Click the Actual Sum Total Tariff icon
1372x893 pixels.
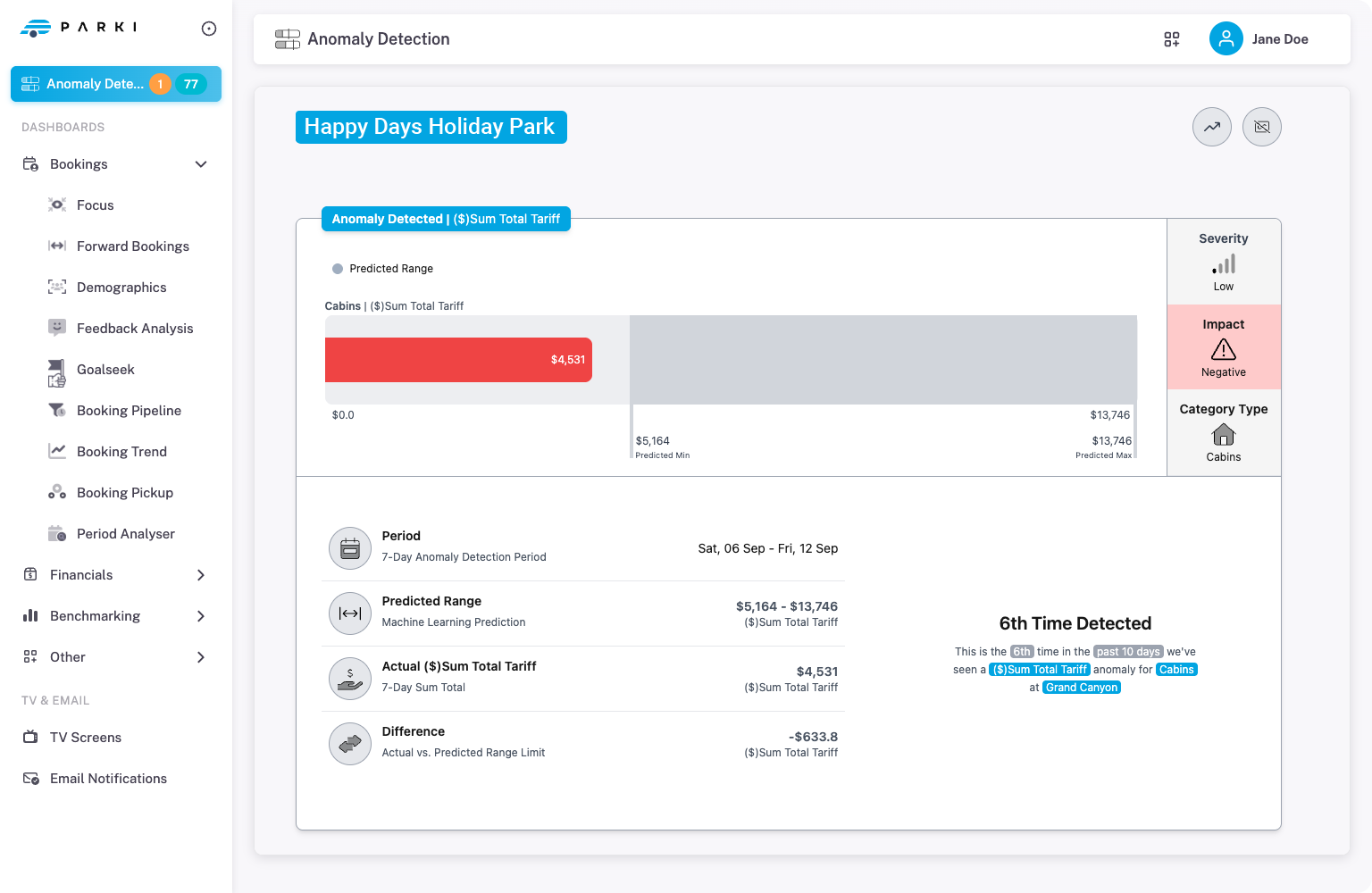(x=350, y=679)
